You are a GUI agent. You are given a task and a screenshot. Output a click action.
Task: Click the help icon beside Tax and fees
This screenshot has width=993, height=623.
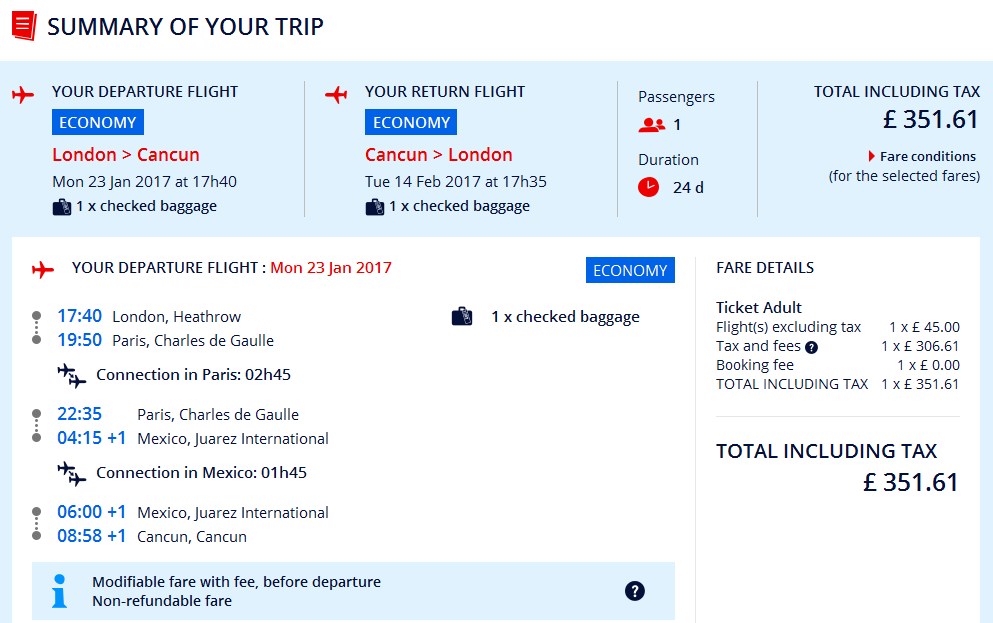coord(811,347)
